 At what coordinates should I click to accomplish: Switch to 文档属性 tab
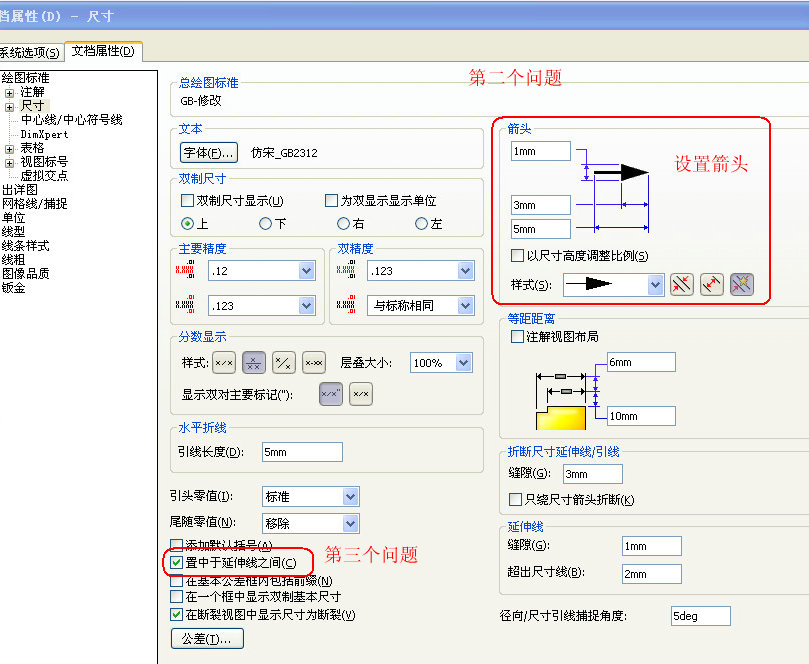(103, 51)
